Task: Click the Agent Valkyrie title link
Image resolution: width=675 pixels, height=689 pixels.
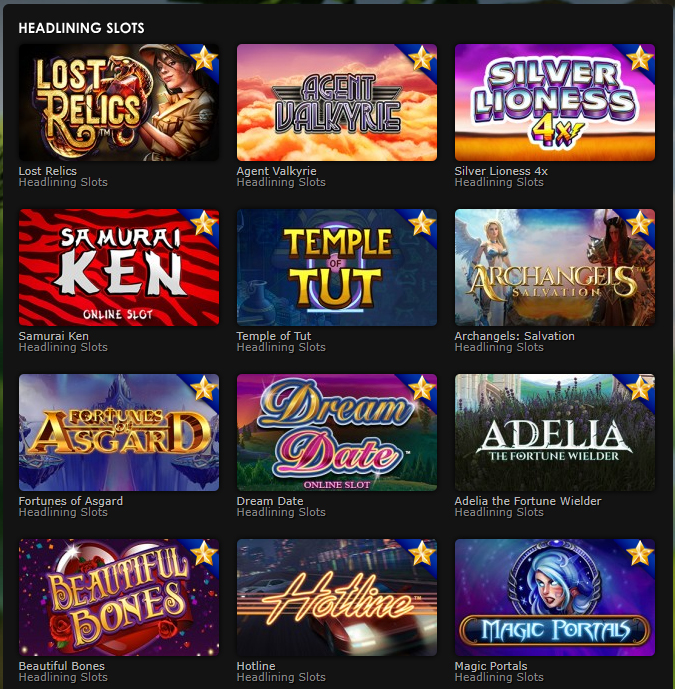Action: pos(276,171)
